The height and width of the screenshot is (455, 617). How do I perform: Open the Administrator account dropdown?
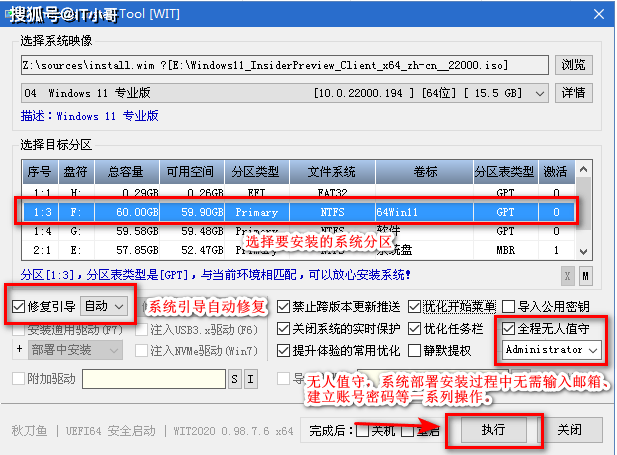(552, 350)
